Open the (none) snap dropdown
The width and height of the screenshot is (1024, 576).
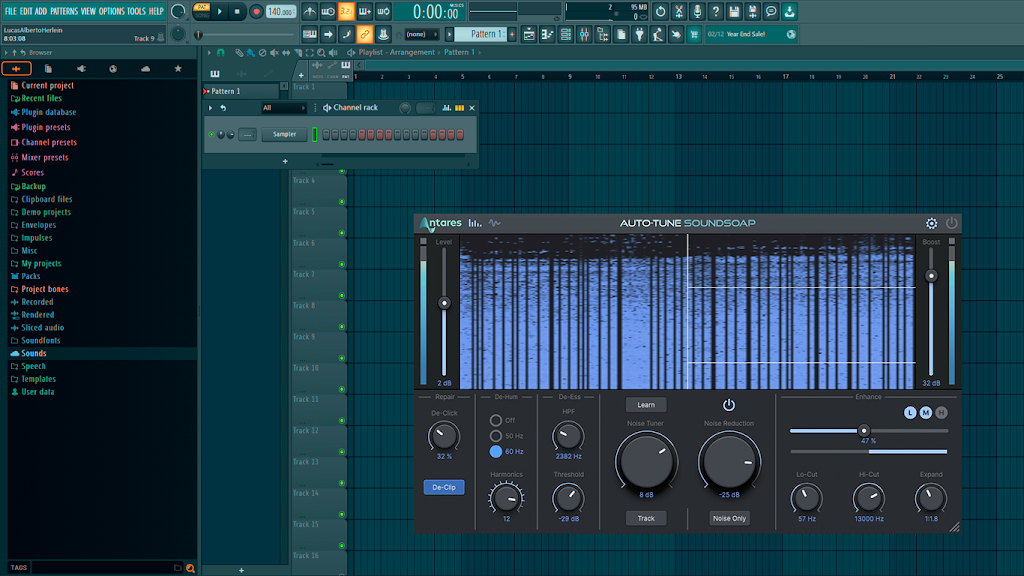click(421, 34)
